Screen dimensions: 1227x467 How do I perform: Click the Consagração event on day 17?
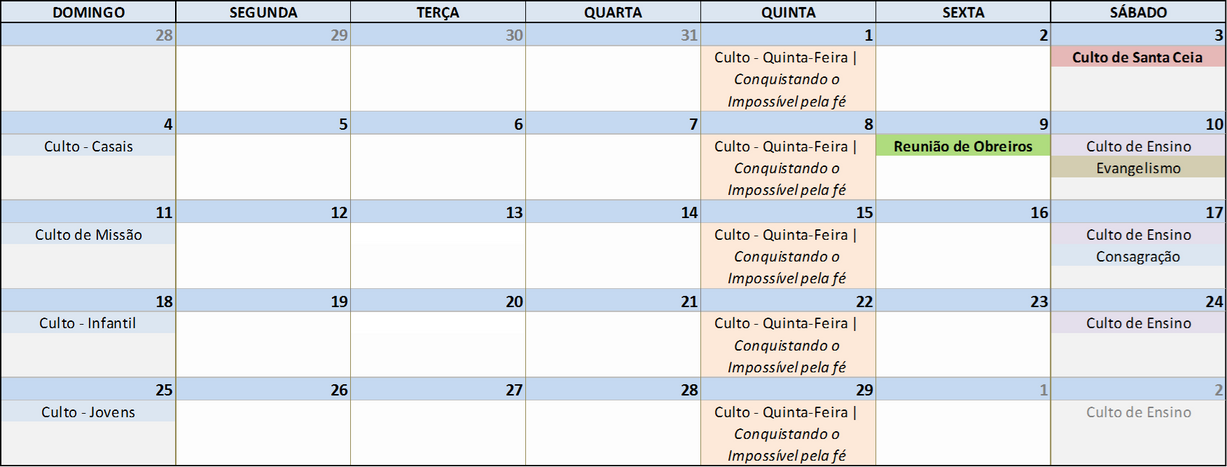pyautogui.click(x=1138, y=256)
